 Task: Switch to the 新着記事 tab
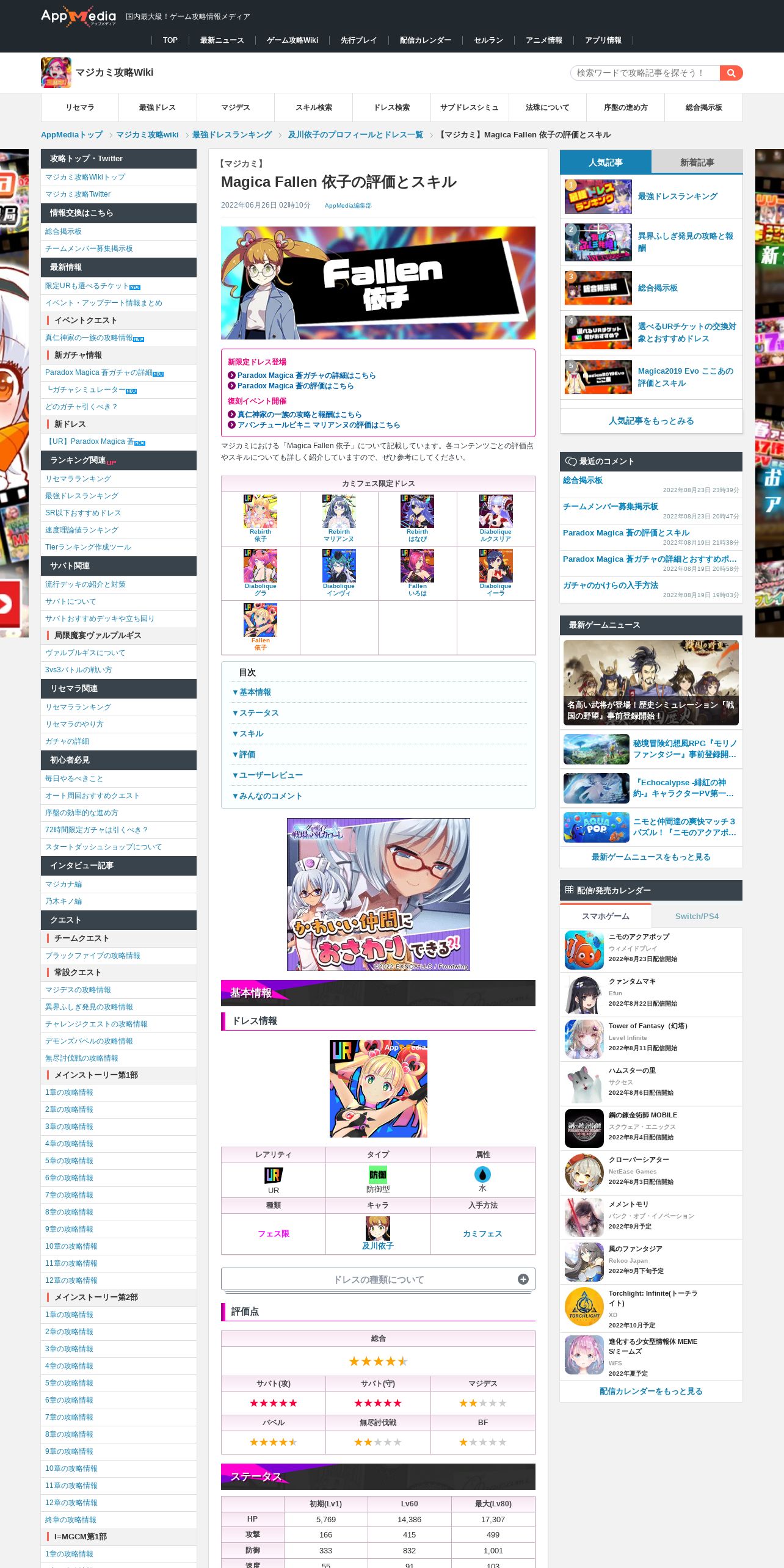(x=697, y=162)
